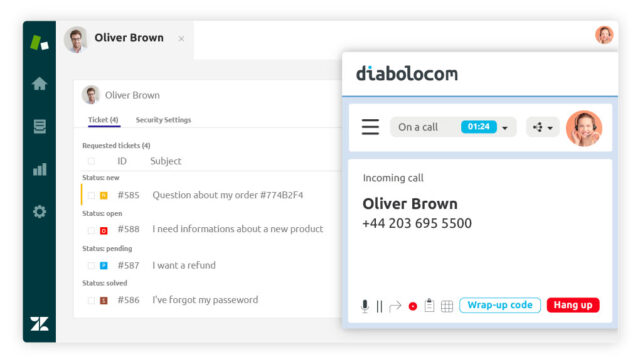Open ticket 'I want a refund'

184,265
